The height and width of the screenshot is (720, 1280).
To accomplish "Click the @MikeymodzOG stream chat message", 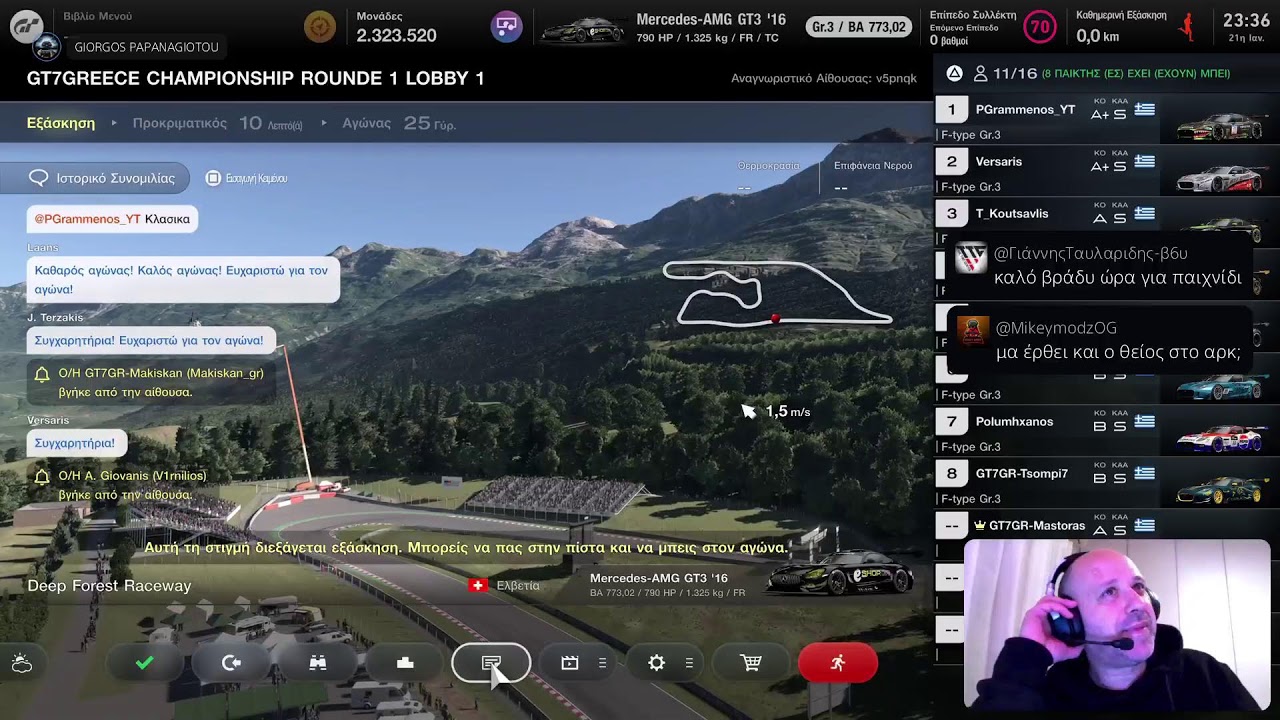I will point(1100,340).
